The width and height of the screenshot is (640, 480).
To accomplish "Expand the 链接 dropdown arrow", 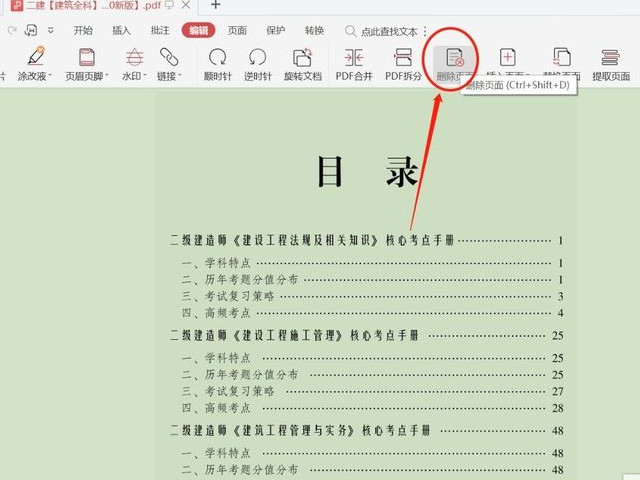I will pyautogui.click(x=180, y=75).
